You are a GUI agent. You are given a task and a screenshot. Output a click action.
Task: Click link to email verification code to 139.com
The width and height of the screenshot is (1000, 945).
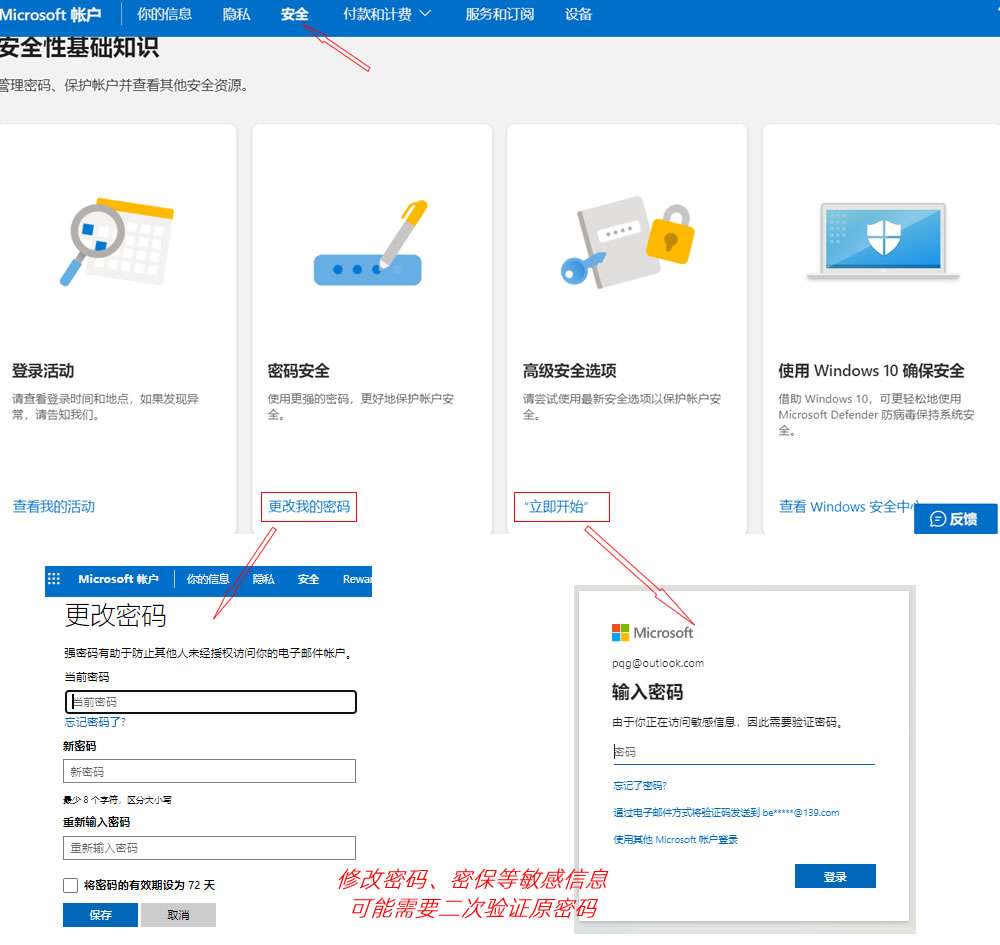tap(726, 812)
